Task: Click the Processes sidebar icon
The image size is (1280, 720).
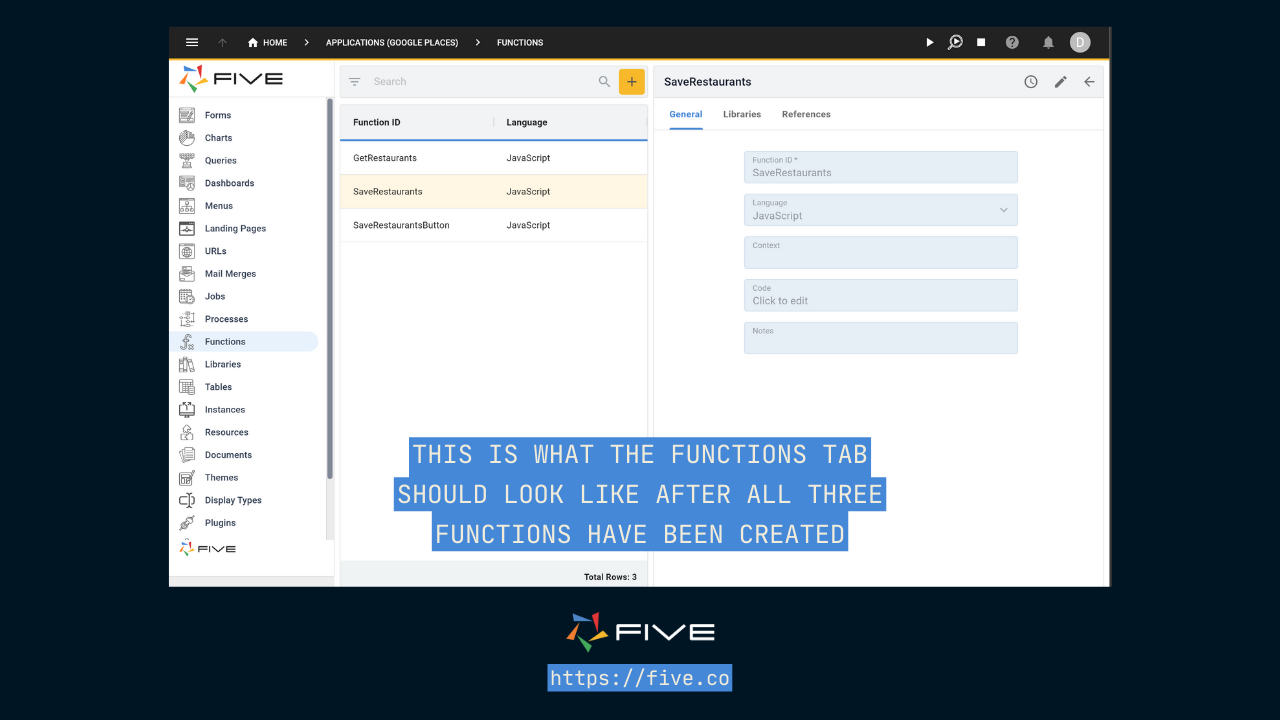Action: tap(187, 319)
